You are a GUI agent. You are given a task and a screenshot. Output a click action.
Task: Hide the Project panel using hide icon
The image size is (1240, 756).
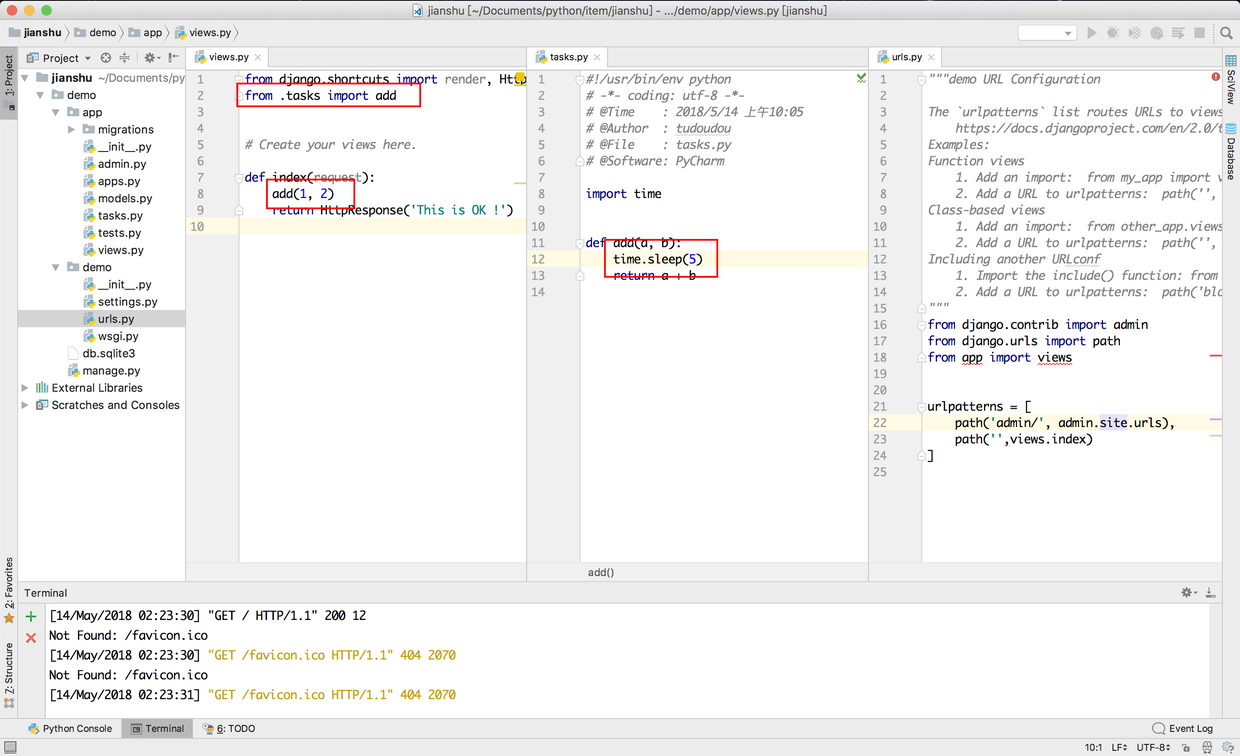point(174,58)
